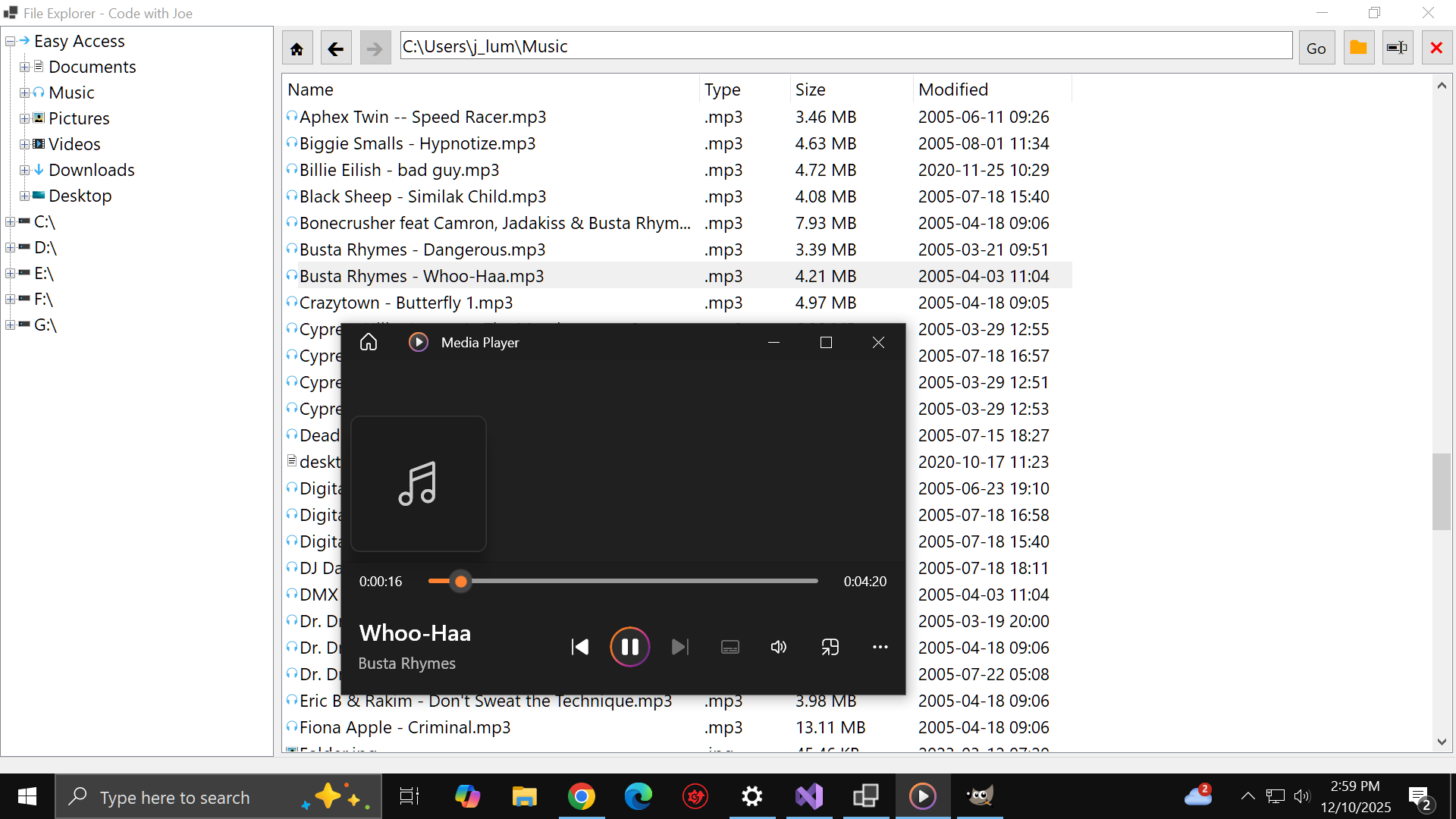
Task: Open captions in Media Player
Action: click(x=729, y=646)
